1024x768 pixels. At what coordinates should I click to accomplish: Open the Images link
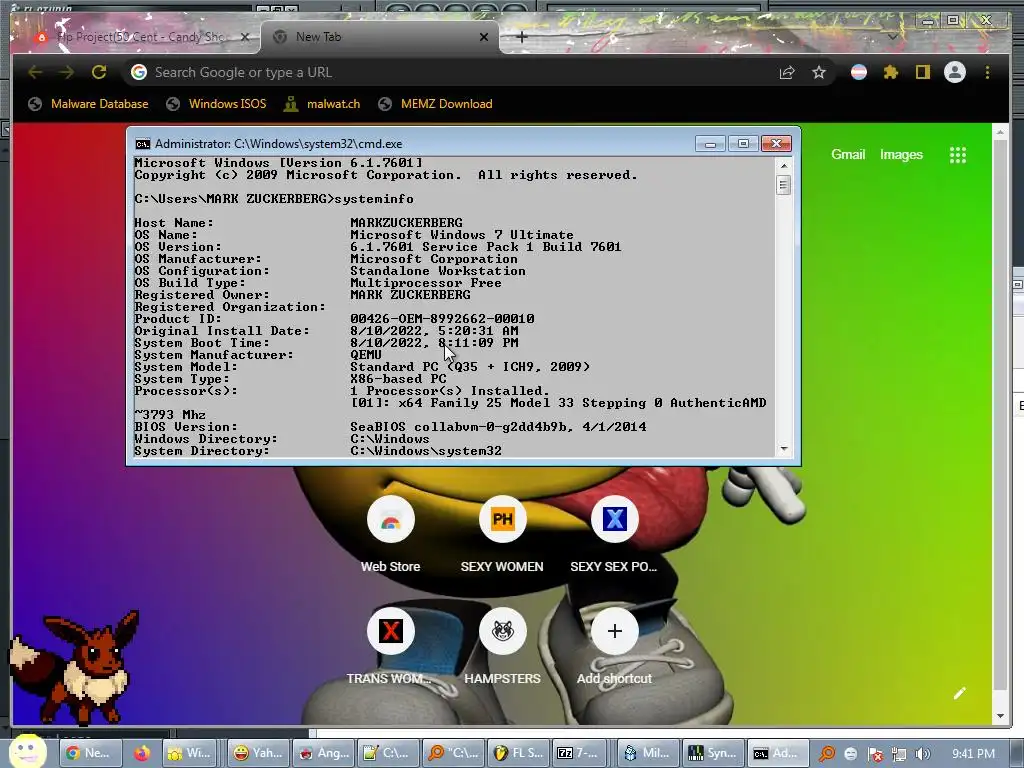coord(901,155)
